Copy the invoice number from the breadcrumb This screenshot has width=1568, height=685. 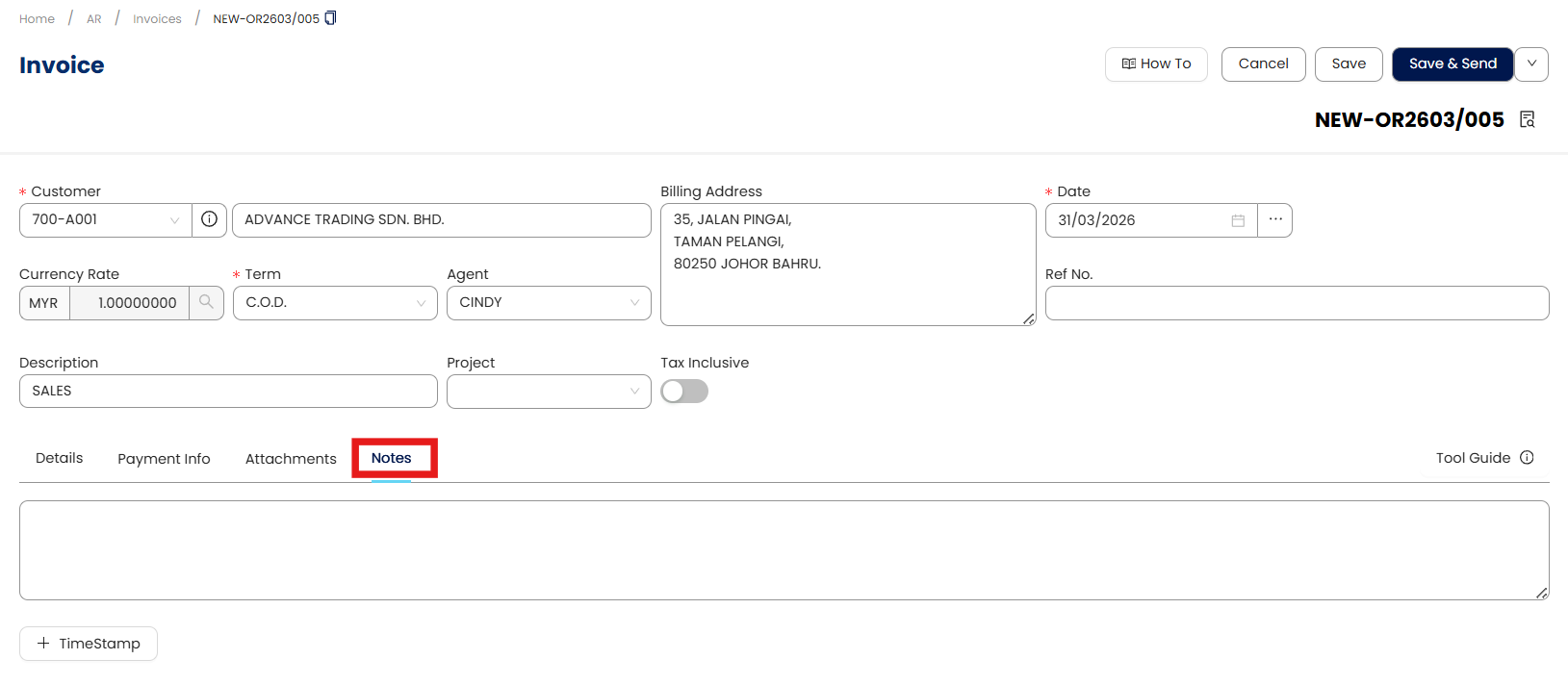click(330, 18)
